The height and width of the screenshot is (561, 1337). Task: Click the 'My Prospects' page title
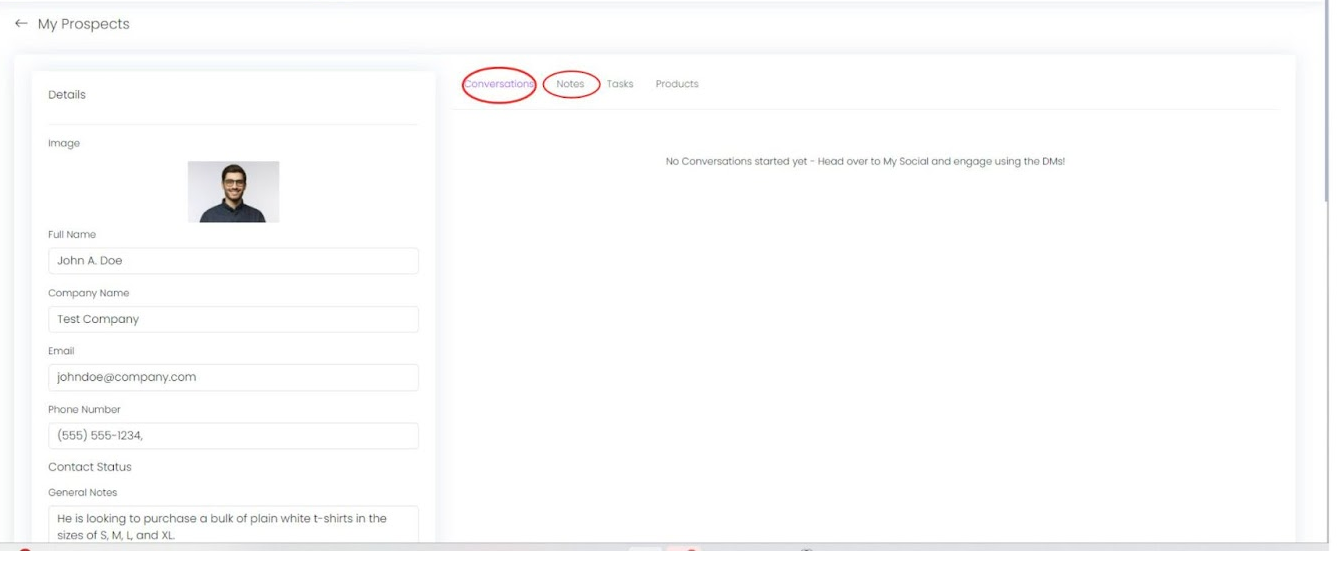pos(84,24)
